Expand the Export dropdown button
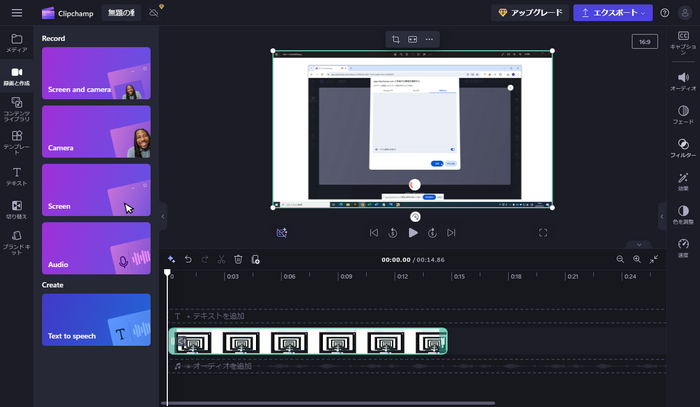 tap(612, 13)
